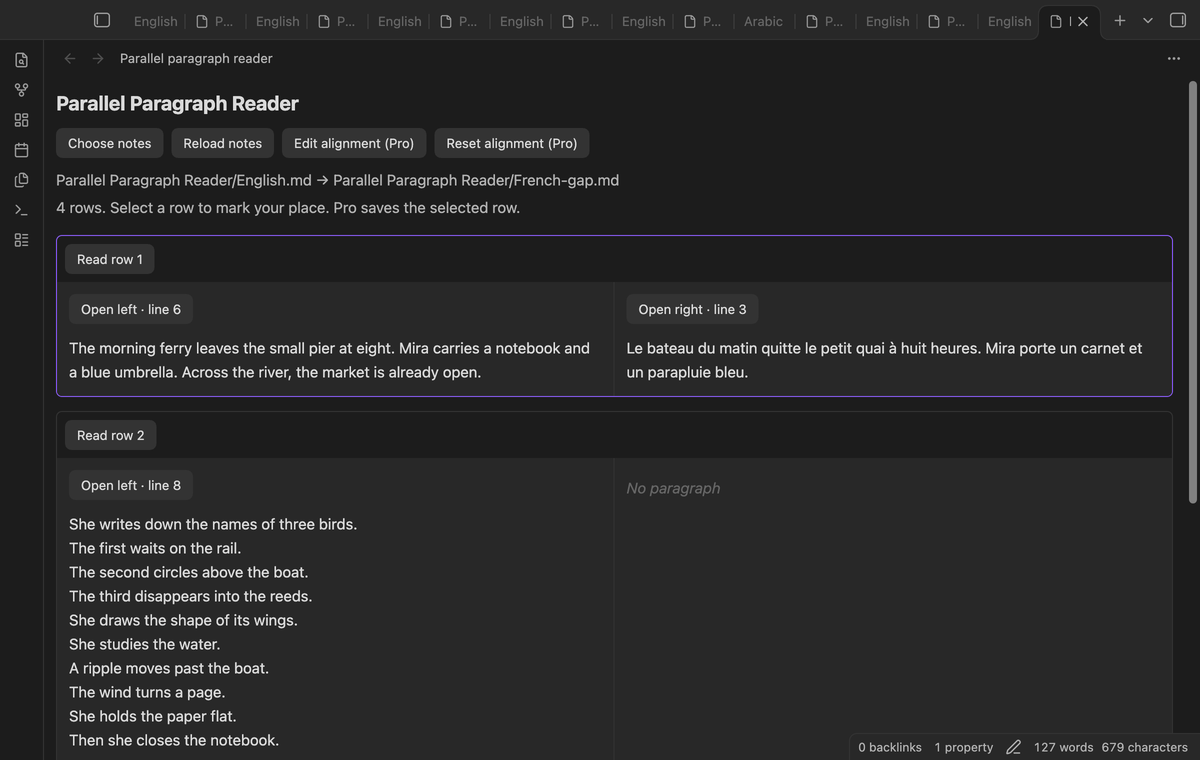
Task: Click the 1 property status item
Action: click(964, 747)
